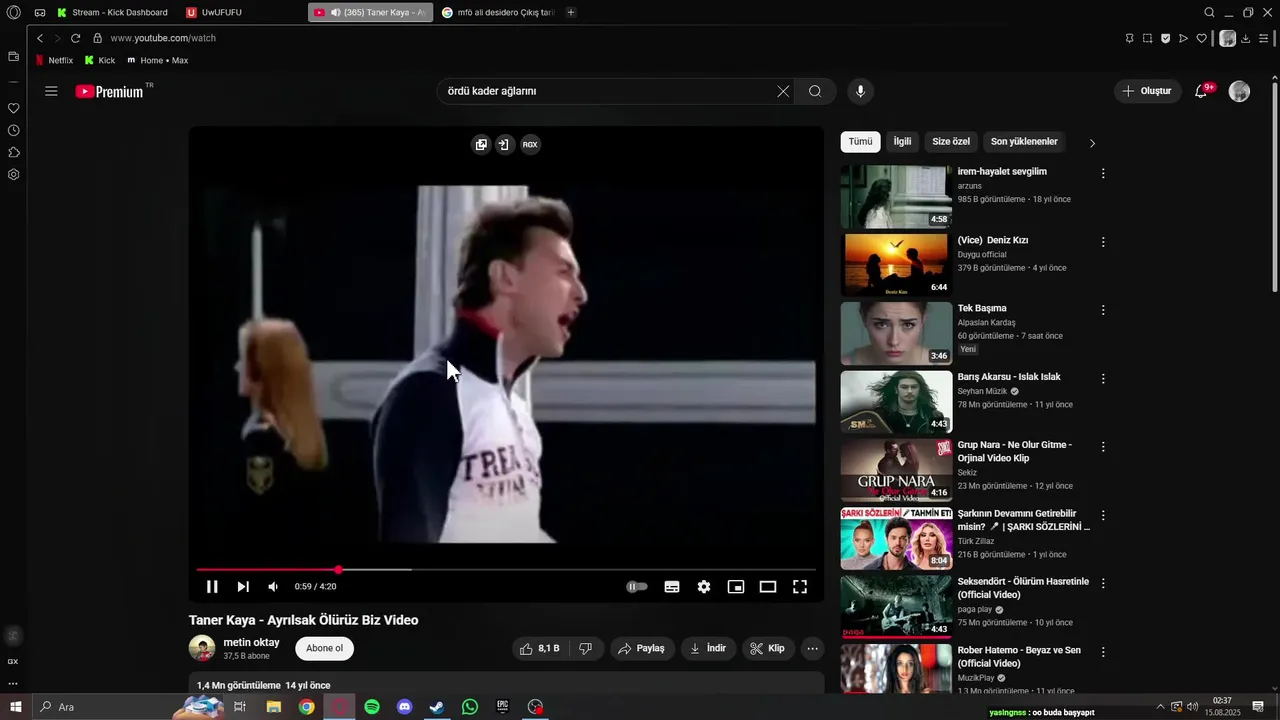Open the metin oktay channel link
The height and width of the screenshot is (720, 1280).
coord(251,642)
